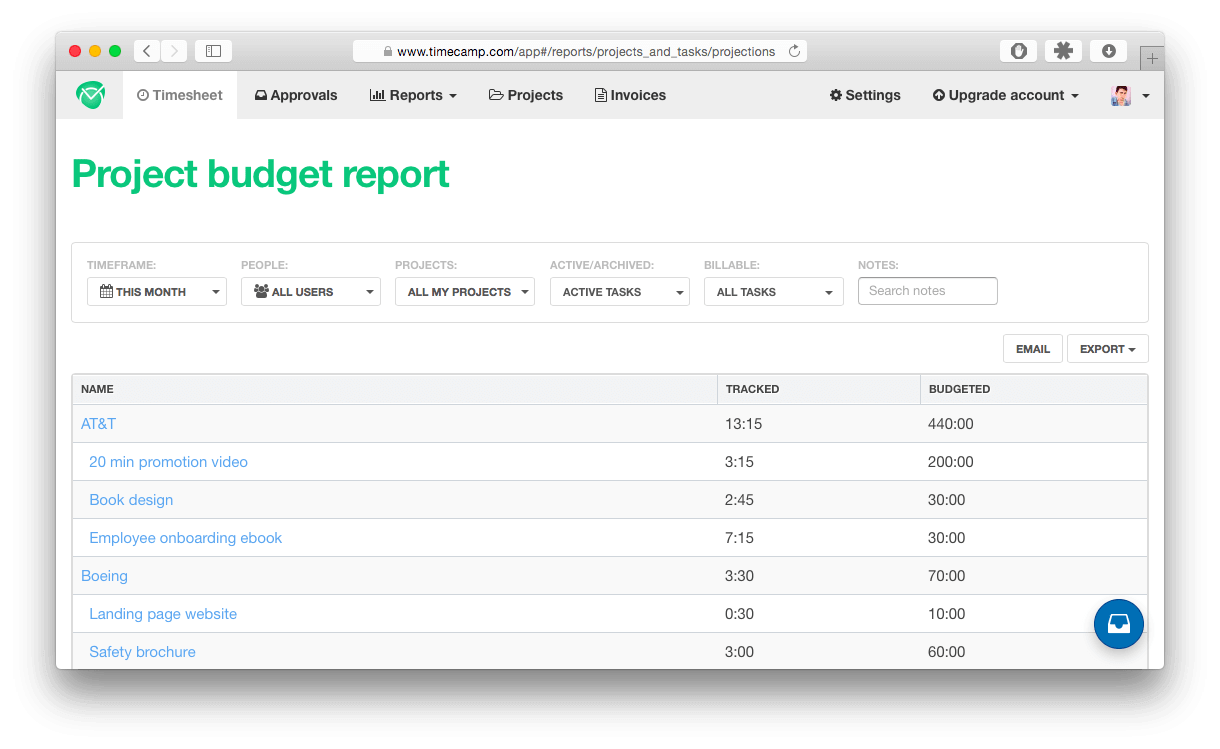Click the TimeCamp logo
This screenshot has width=1220, height=749.
pos(89,95)
